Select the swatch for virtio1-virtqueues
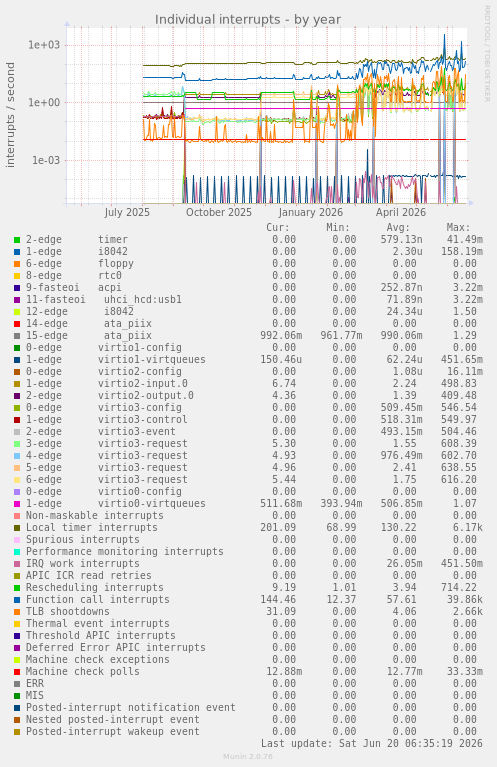Screen dimensions: 497x767 click(x=17, y=360)
